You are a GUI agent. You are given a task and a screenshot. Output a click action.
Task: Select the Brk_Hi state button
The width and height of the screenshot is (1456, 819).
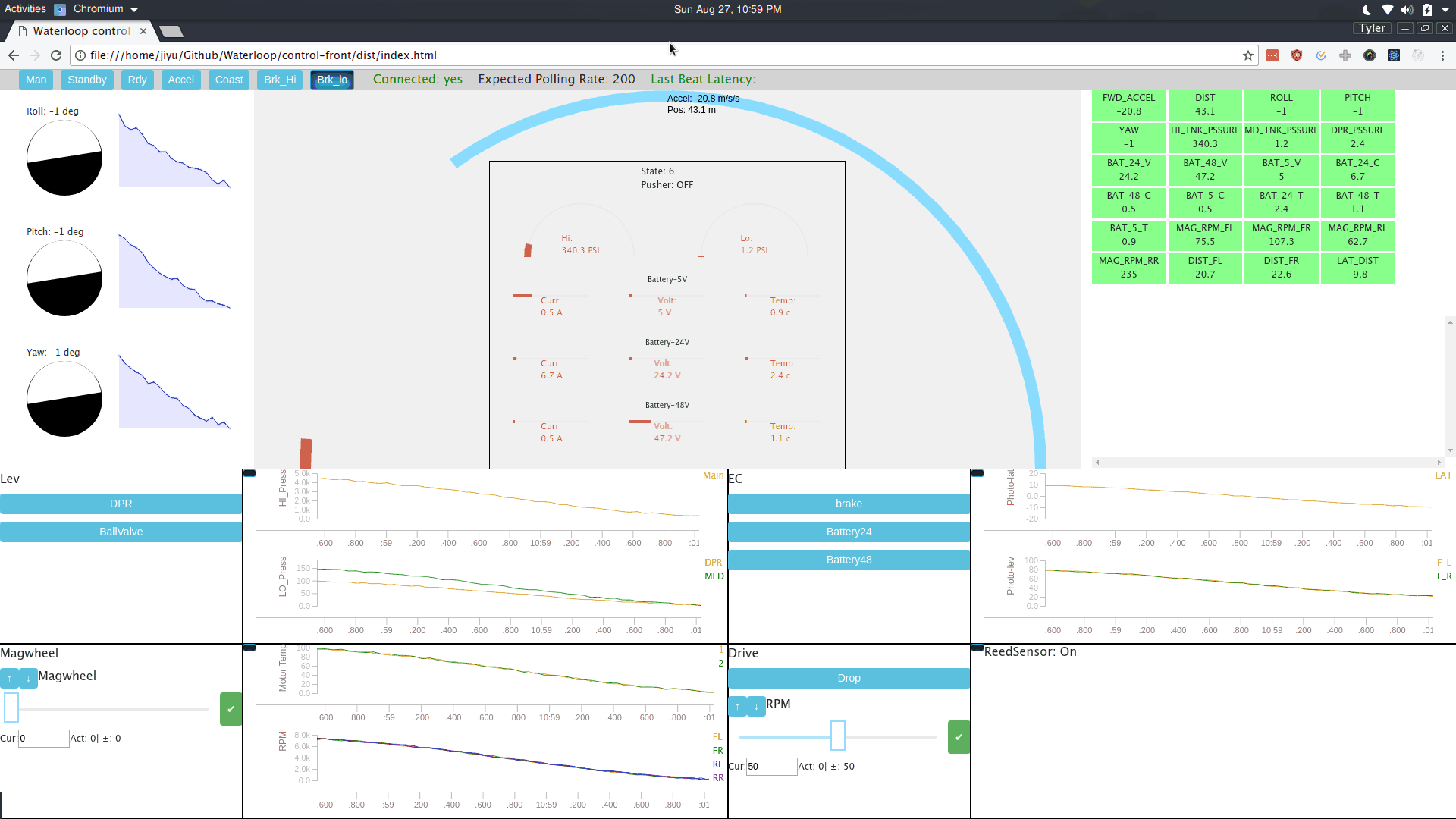click(280, 80)
